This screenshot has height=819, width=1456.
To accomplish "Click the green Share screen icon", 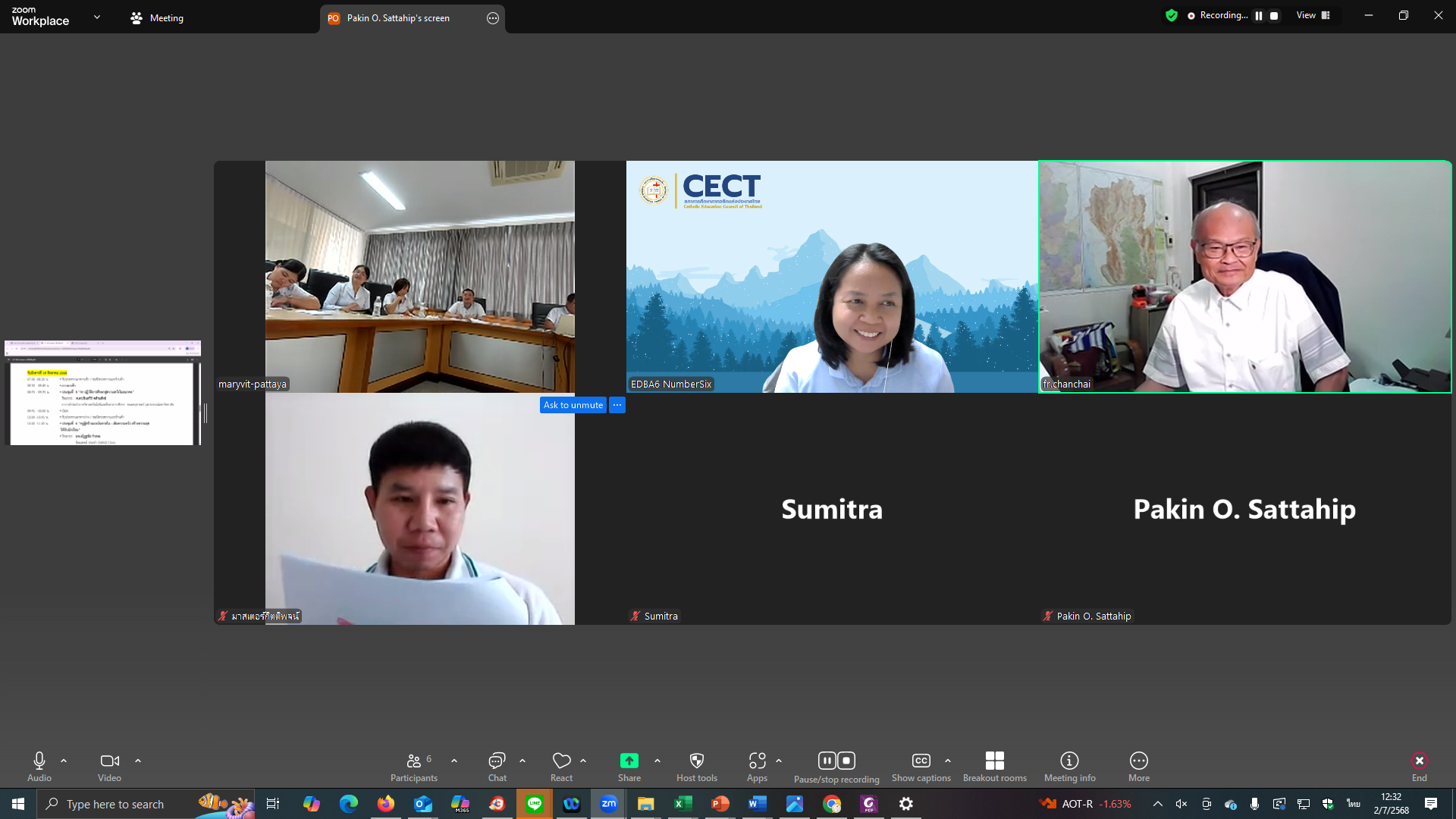I will pyautogui.click(x=629, y=761).
